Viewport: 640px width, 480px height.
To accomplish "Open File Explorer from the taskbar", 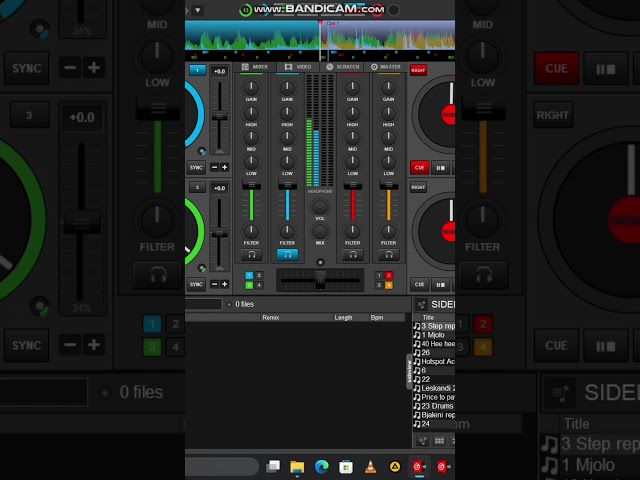I will tap(297, 467).
